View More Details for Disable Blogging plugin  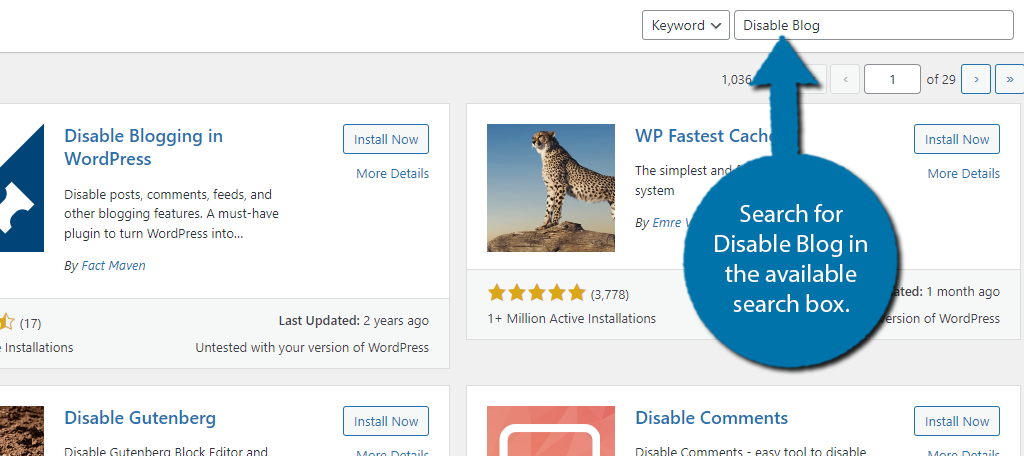pos(392,173)
